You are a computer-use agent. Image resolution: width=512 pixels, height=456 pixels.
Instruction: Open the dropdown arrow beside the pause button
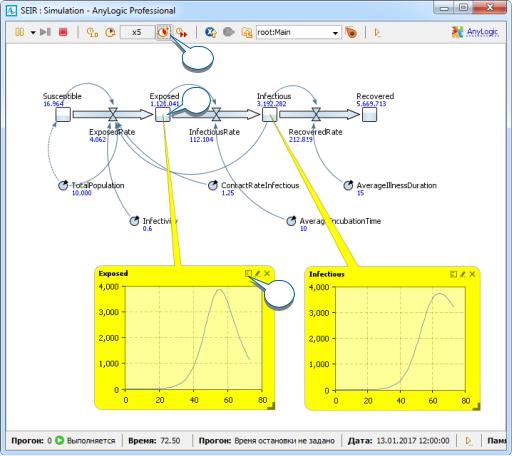[x=33, y=33]
